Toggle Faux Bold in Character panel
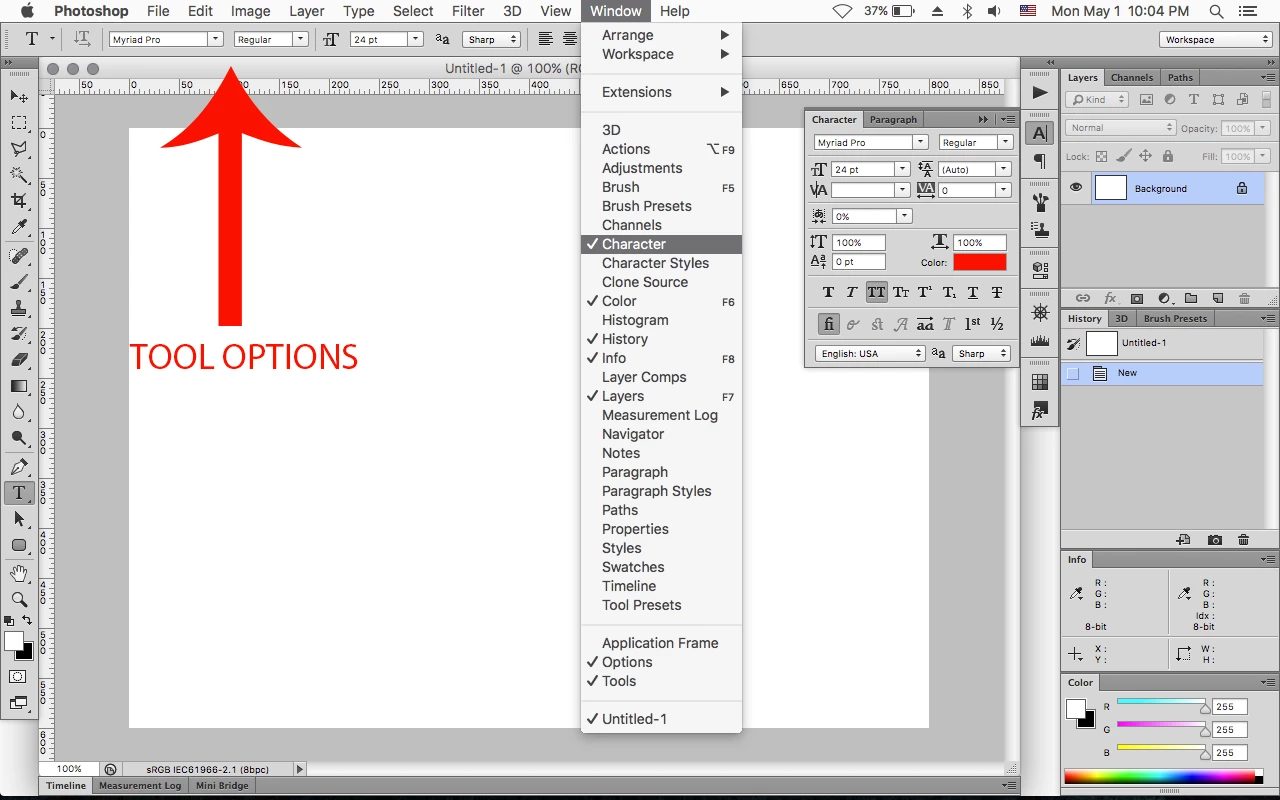The height and width of the screenshot is (800, 1280). coord(828,293)
